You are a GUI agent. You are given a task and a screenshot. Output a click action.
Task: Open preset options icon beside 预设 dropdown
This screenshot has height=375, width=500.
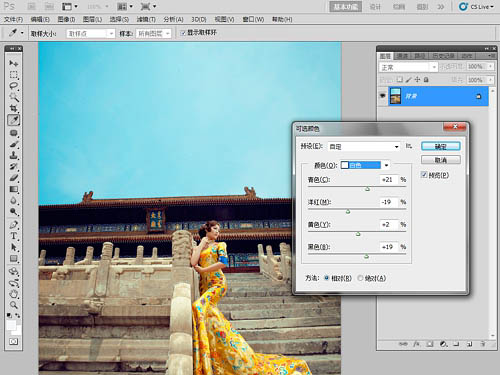click(409, 146)
